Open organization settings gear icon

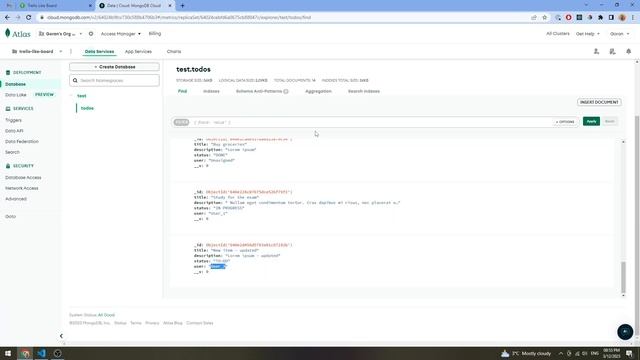91,34
